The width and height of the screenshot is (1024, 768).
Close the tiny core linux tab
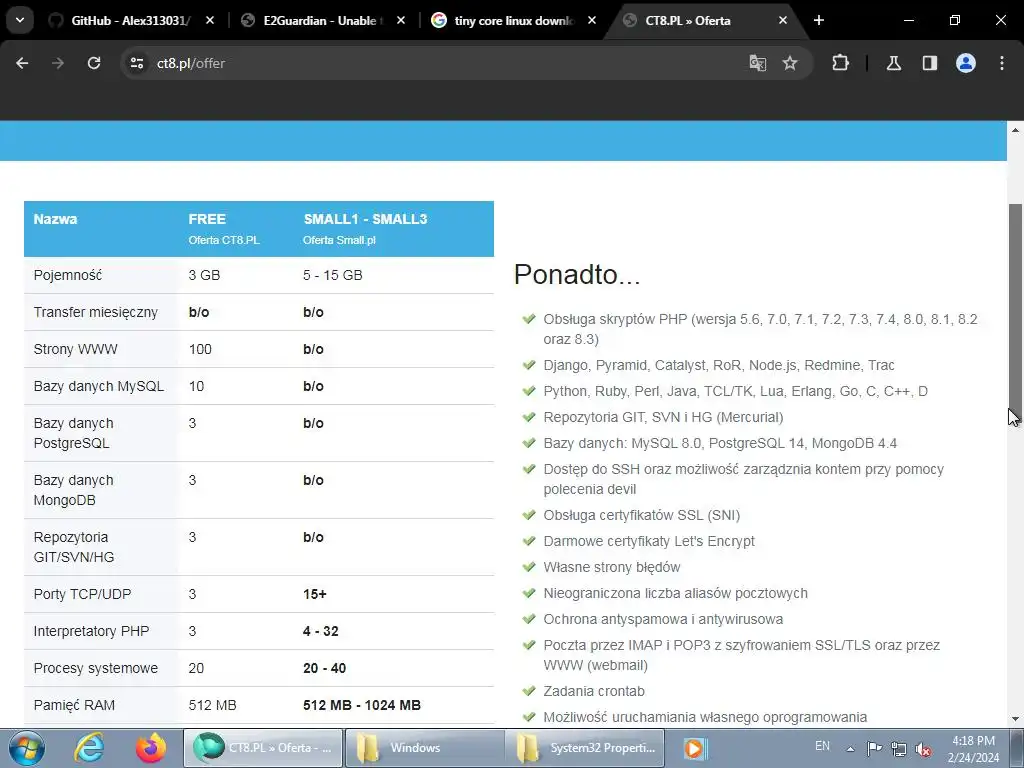click(592, 20)
